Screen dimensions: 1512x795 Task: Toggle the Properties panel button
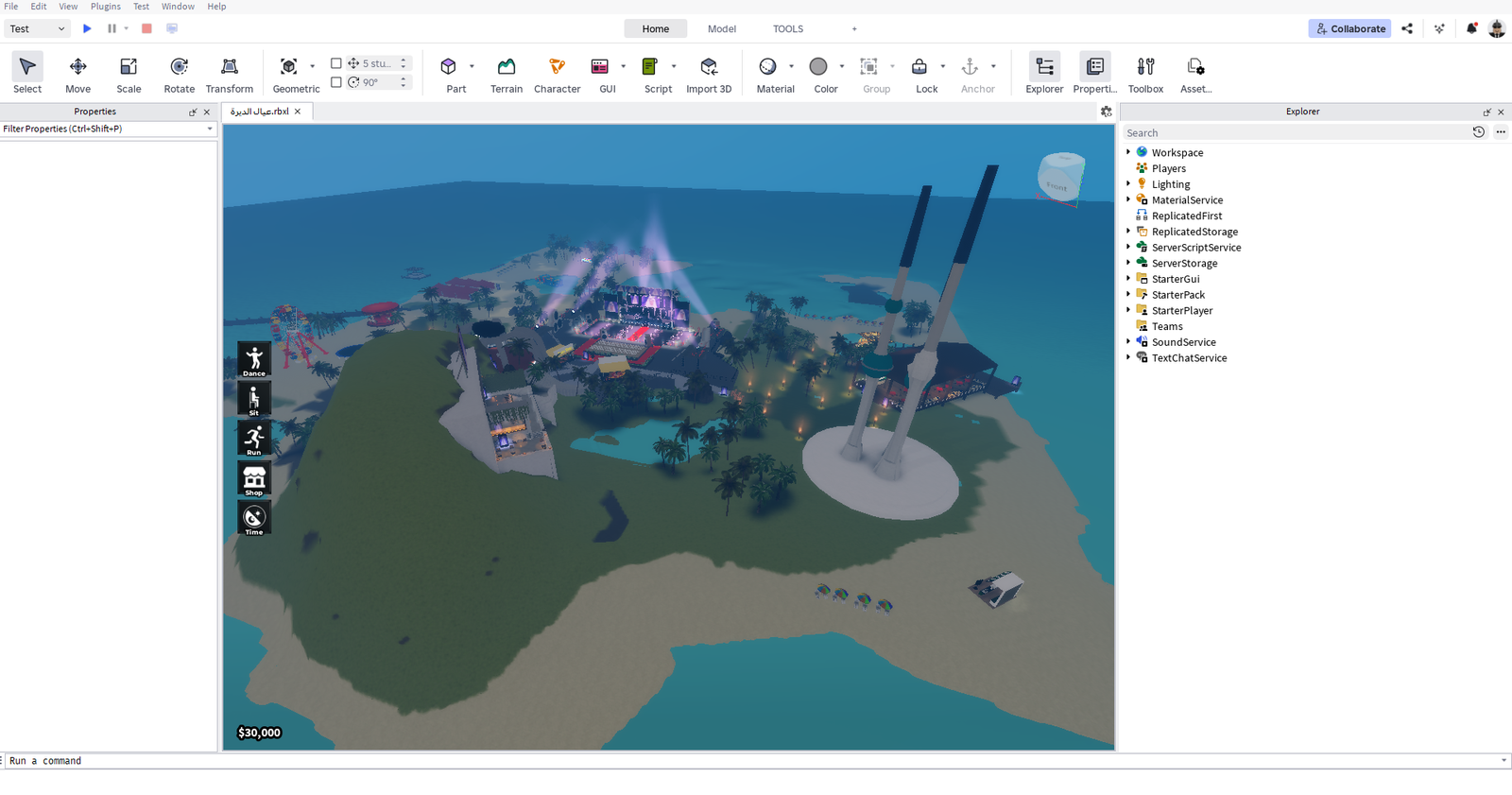[x=1095, y=74]
